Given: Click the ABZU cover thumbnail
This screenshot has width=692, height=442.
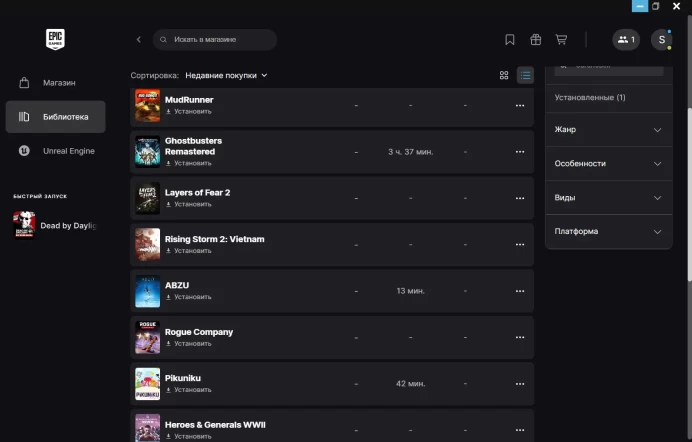Looking at the screenshot, I should (x=147, y=291).
